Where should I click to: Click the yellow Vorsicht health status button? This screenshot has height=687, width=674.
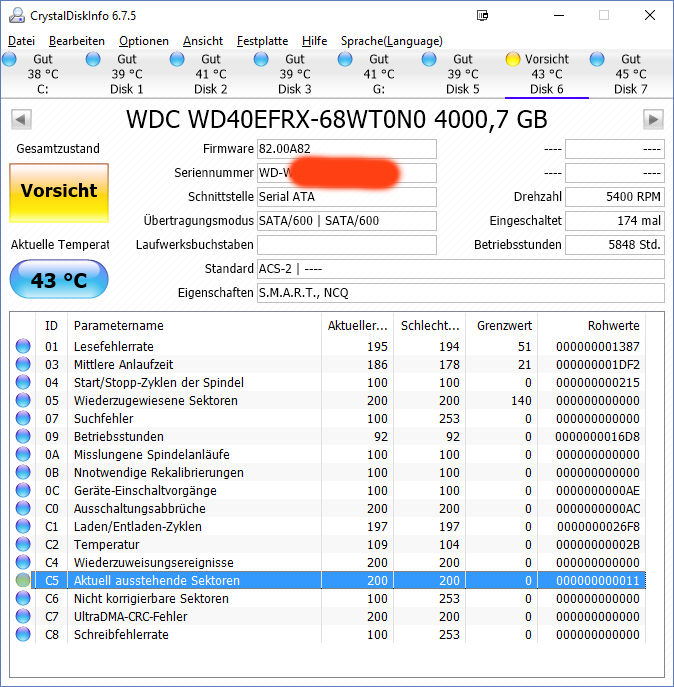point(59,193)
